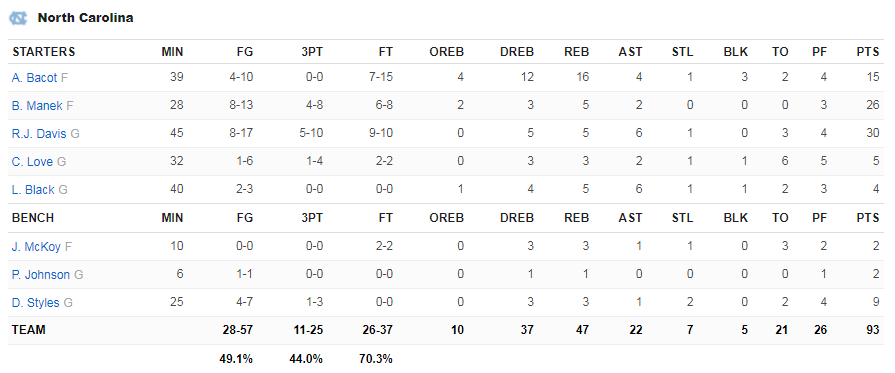895x373 pixels.
Task: Click the North Carolina team heading
Action: [x=86, y=18]
